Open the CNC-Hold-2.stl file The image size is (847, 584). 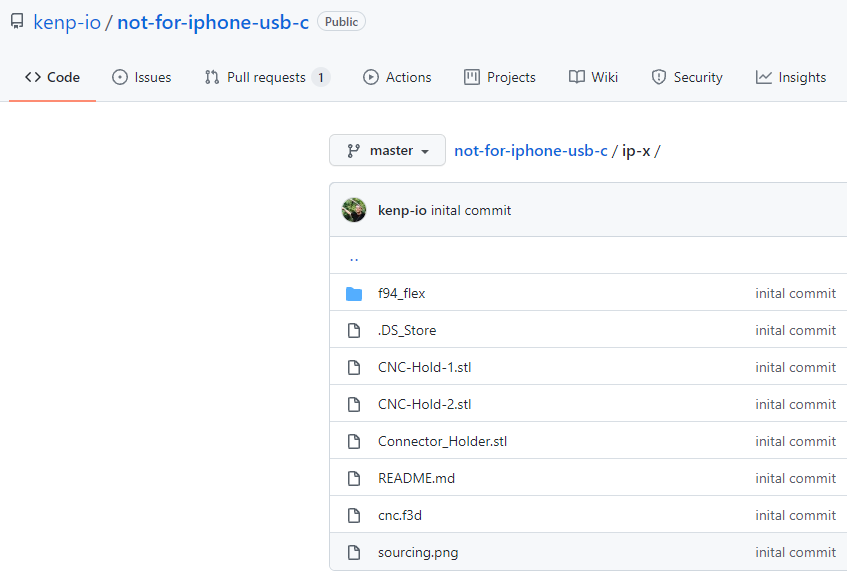tap(424, 404)
